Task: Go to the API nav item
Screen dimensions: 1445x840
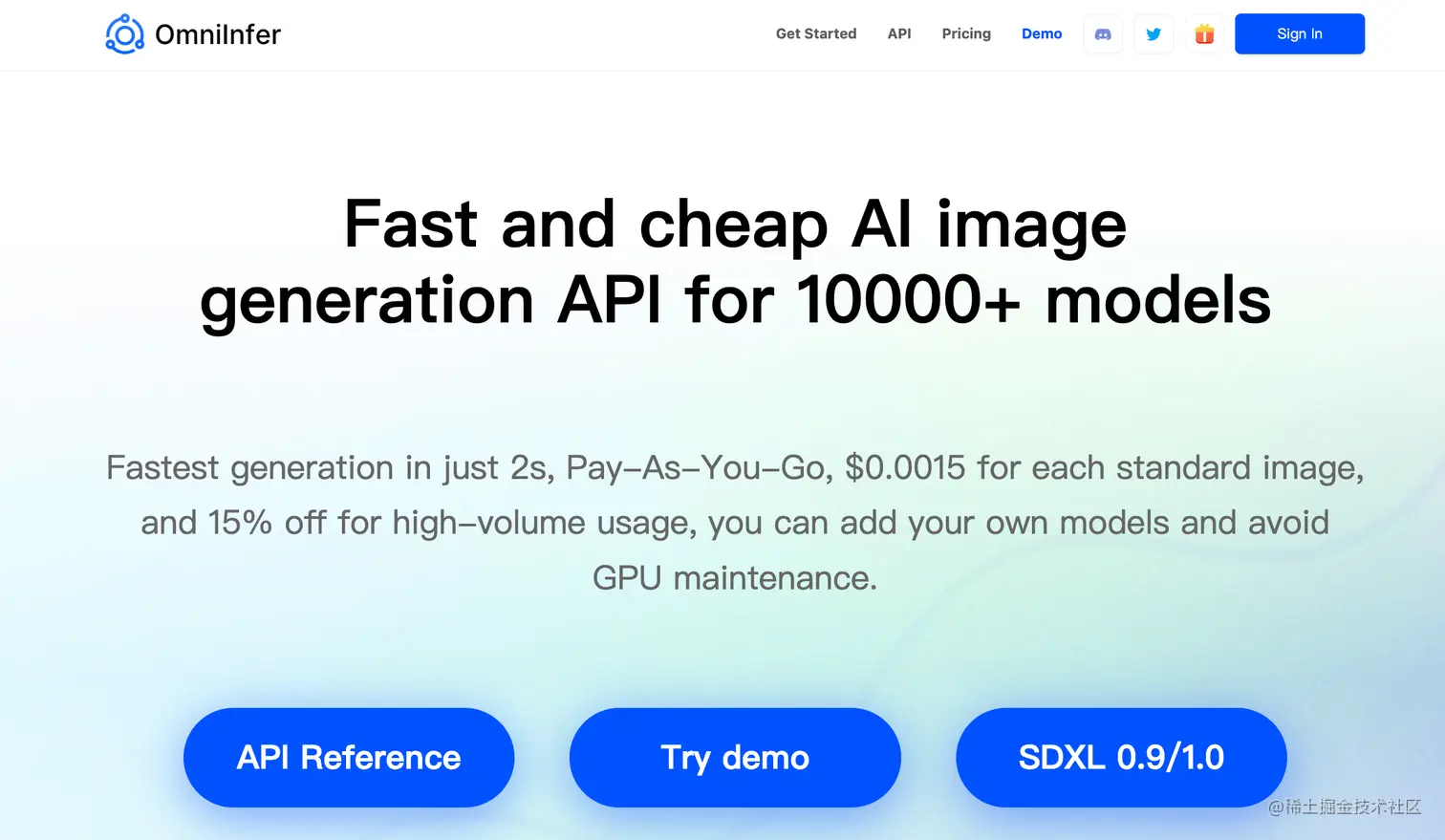Action: point(899,33)
